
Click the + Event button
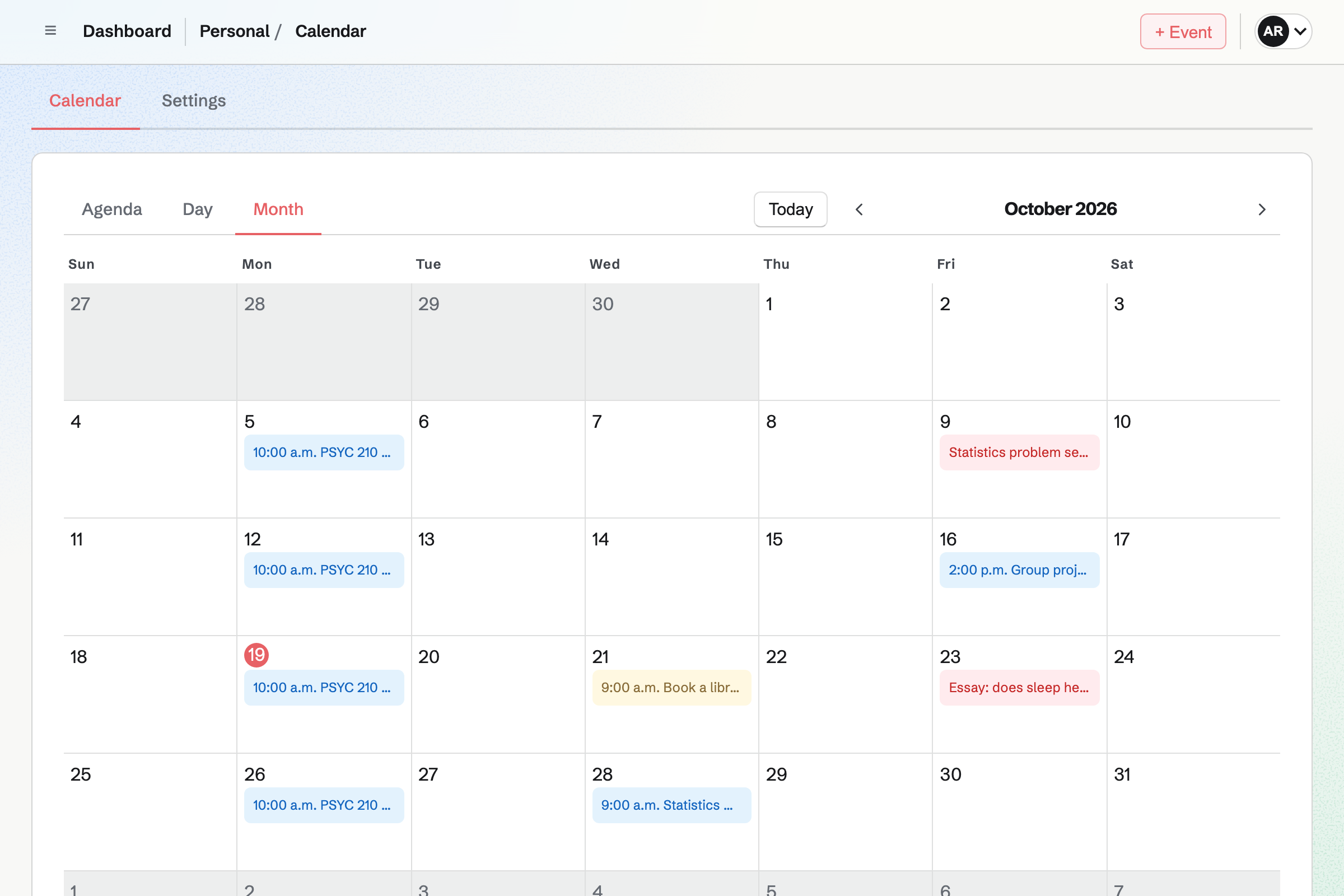[1183, 31]
